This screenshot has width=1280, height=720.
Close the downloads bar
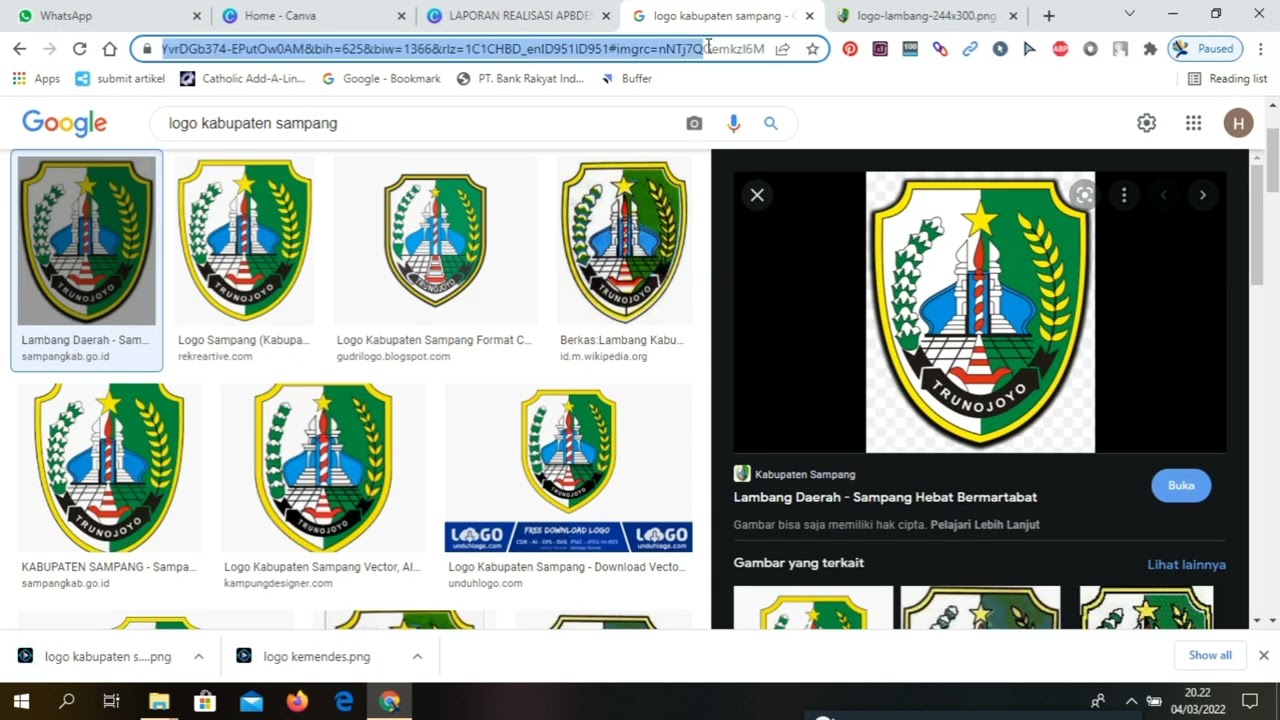click(x=1263, y=655)
